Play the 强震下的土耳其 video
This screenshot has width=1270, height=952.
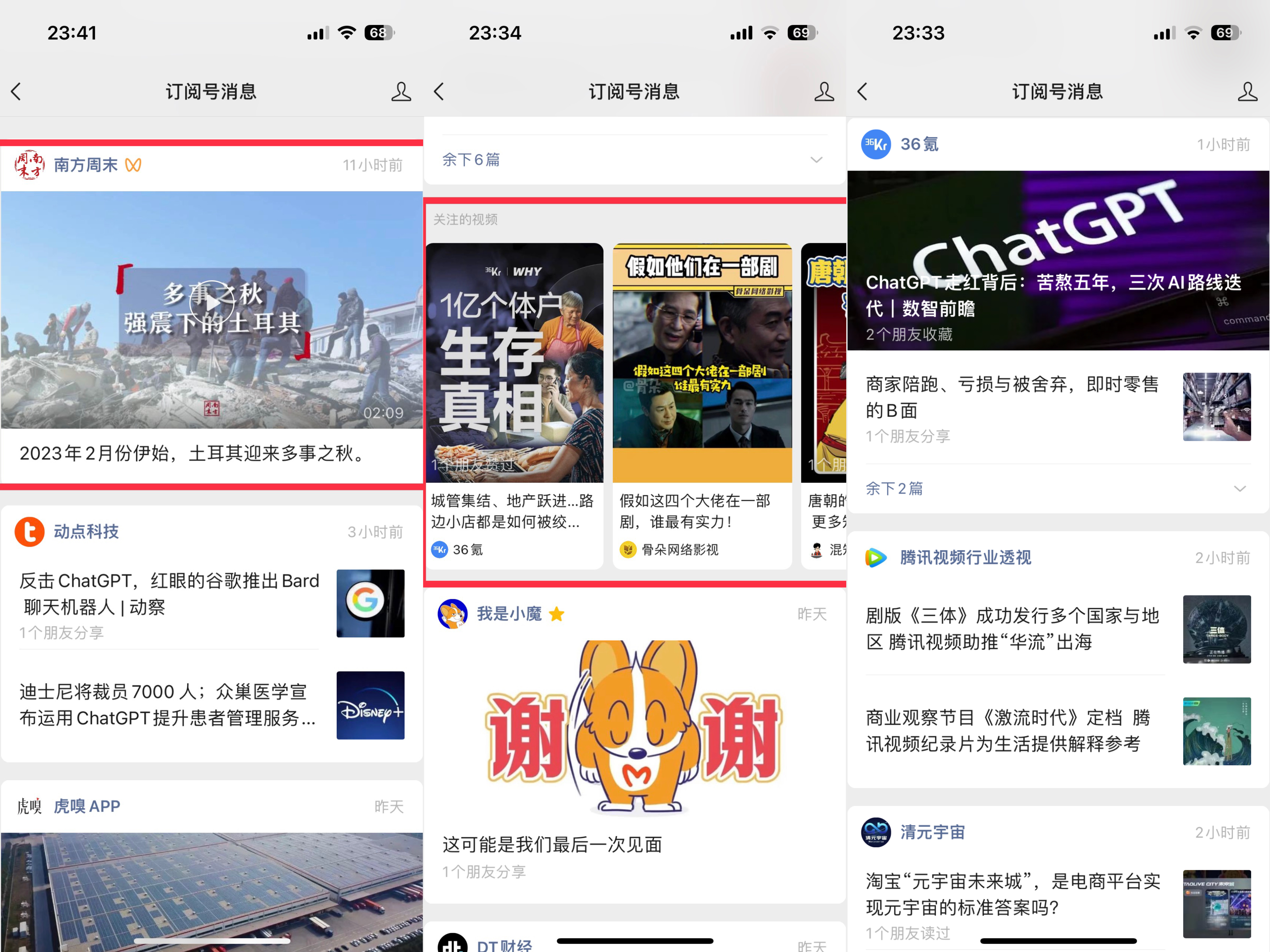coord(212,303)
